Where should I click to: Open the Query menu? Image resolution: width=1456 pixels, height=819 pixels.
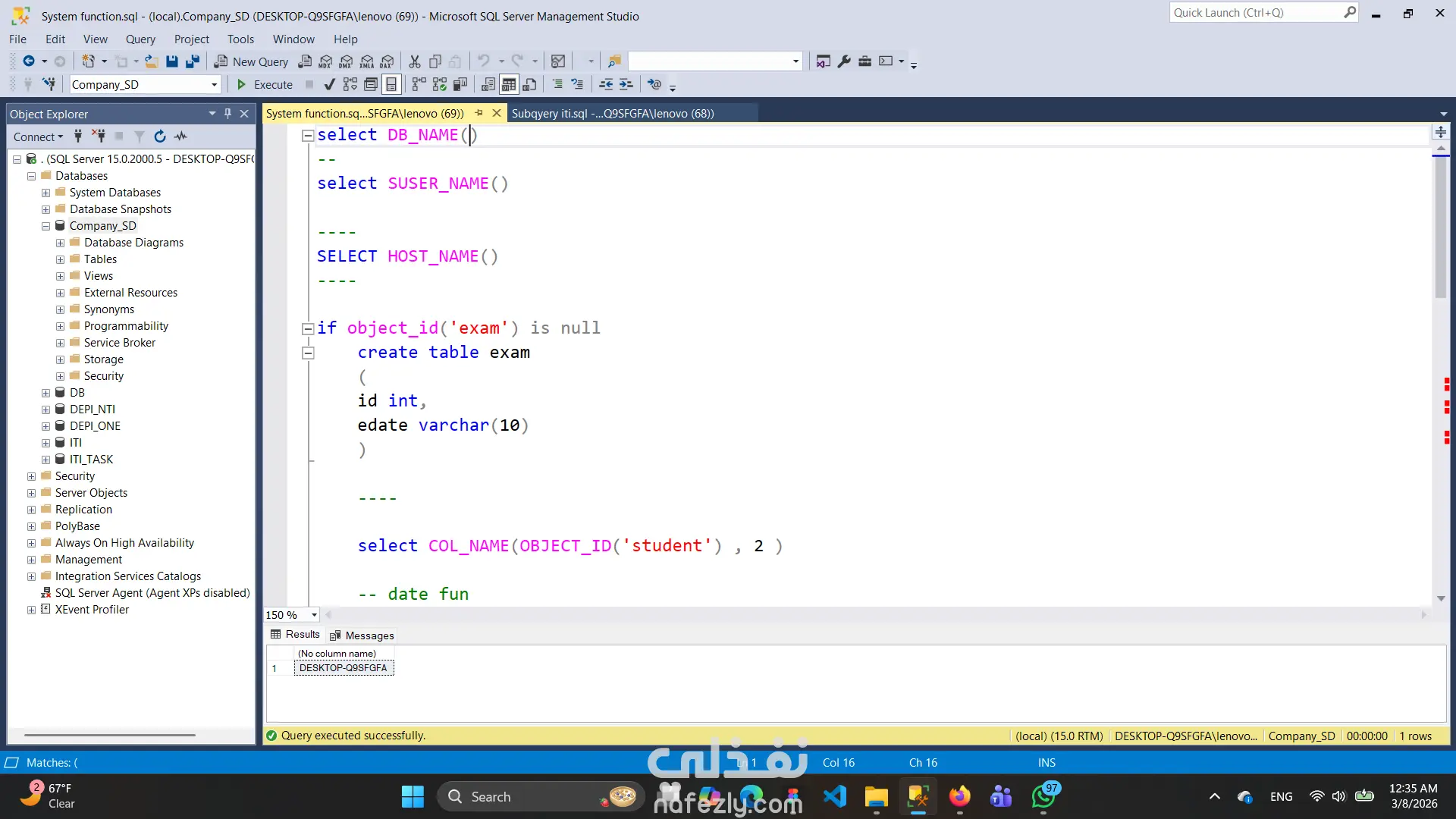tap(140, 39)
